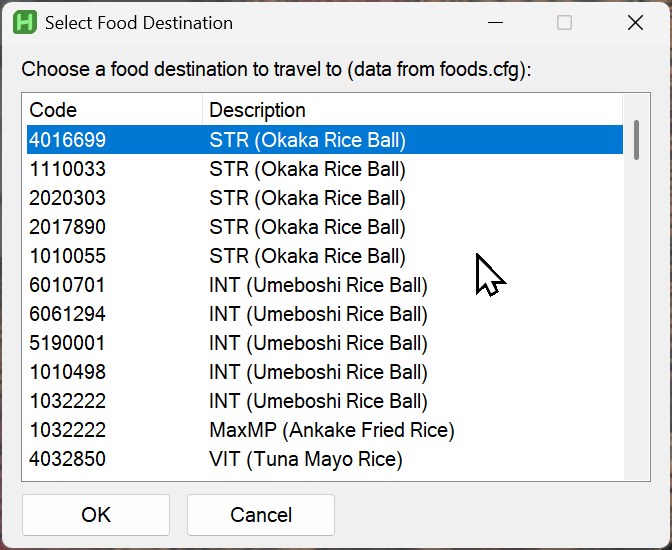
Task: Confirm selection with OK button
Action: pos(96,514)
